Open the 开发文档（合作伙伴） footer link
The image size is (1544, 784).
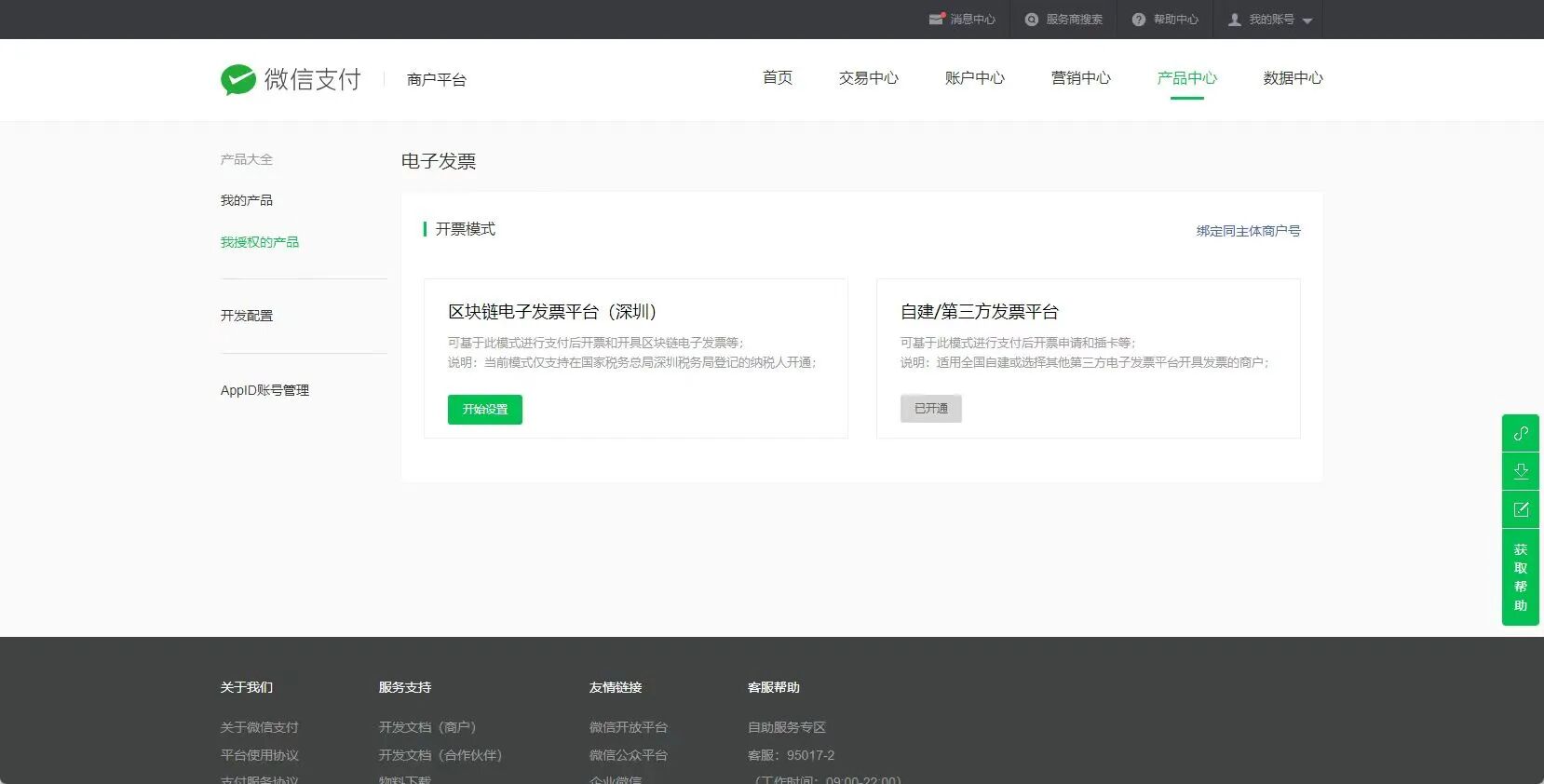click(440, 755)
